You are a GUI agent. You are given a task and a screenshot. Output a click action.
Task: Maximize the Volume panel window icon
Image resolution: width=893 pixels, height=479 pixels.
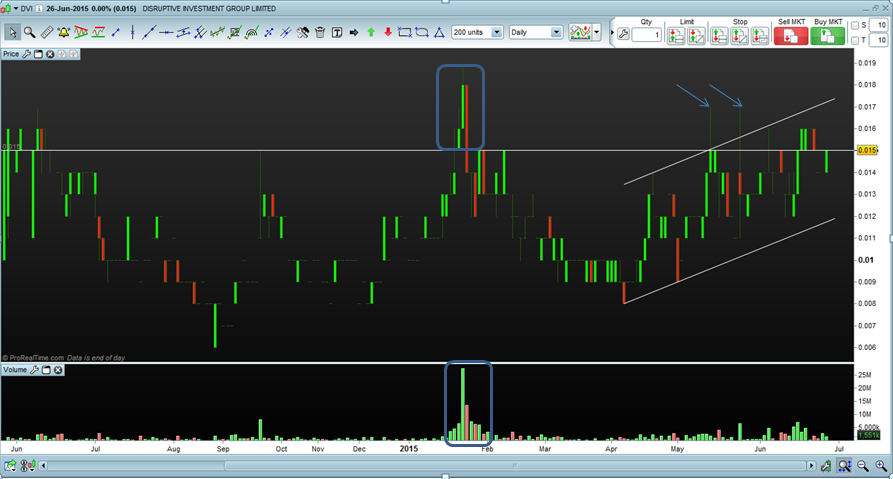(x=46, y=370)
